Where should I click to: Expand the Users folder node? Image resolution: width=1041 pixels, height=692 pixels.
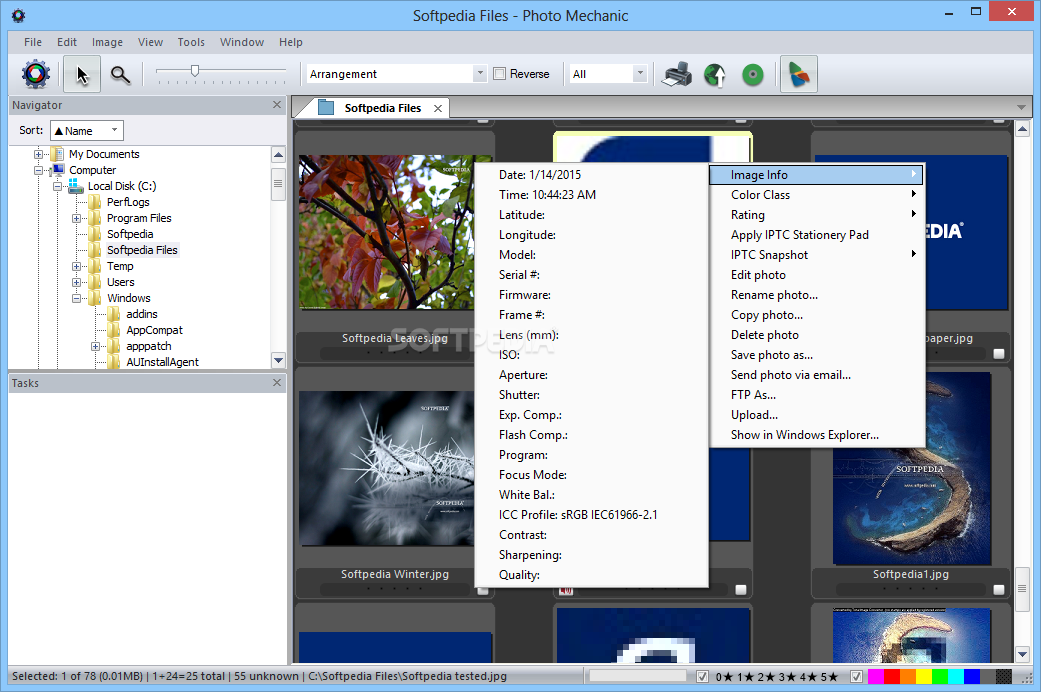point(76,282)
